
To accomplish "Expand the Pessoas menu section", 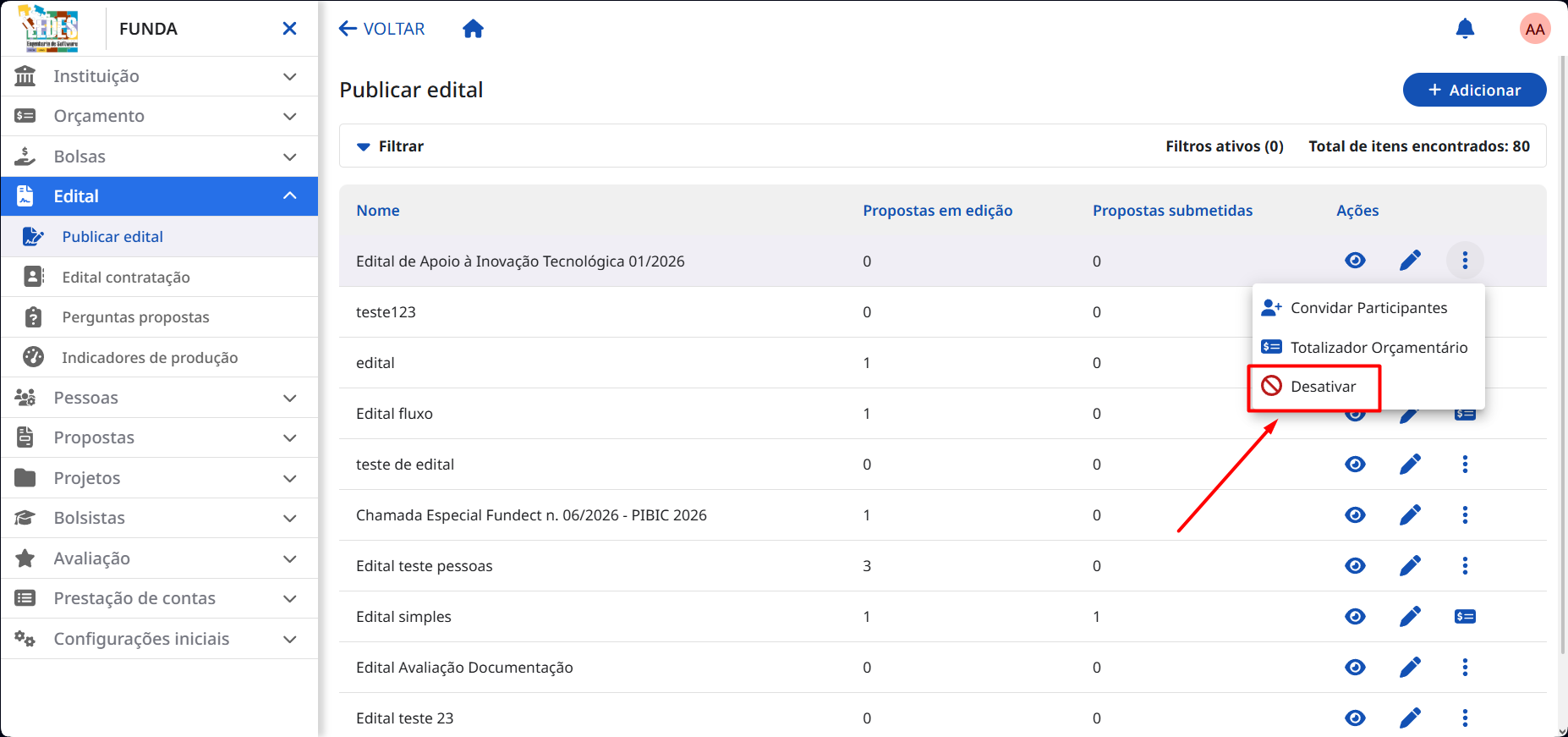I will pos(160,398).
